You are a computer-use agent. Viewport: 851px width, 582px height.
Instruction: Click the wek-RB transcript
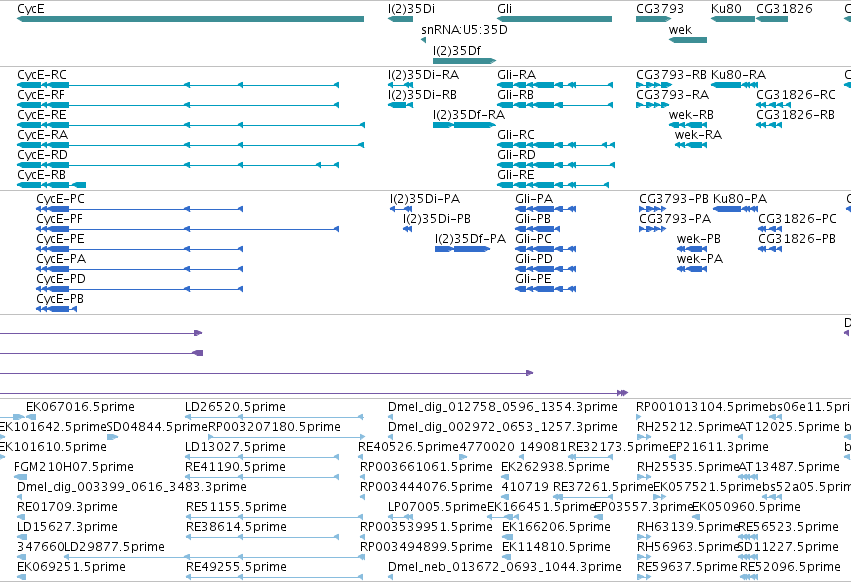coord(688,125)
